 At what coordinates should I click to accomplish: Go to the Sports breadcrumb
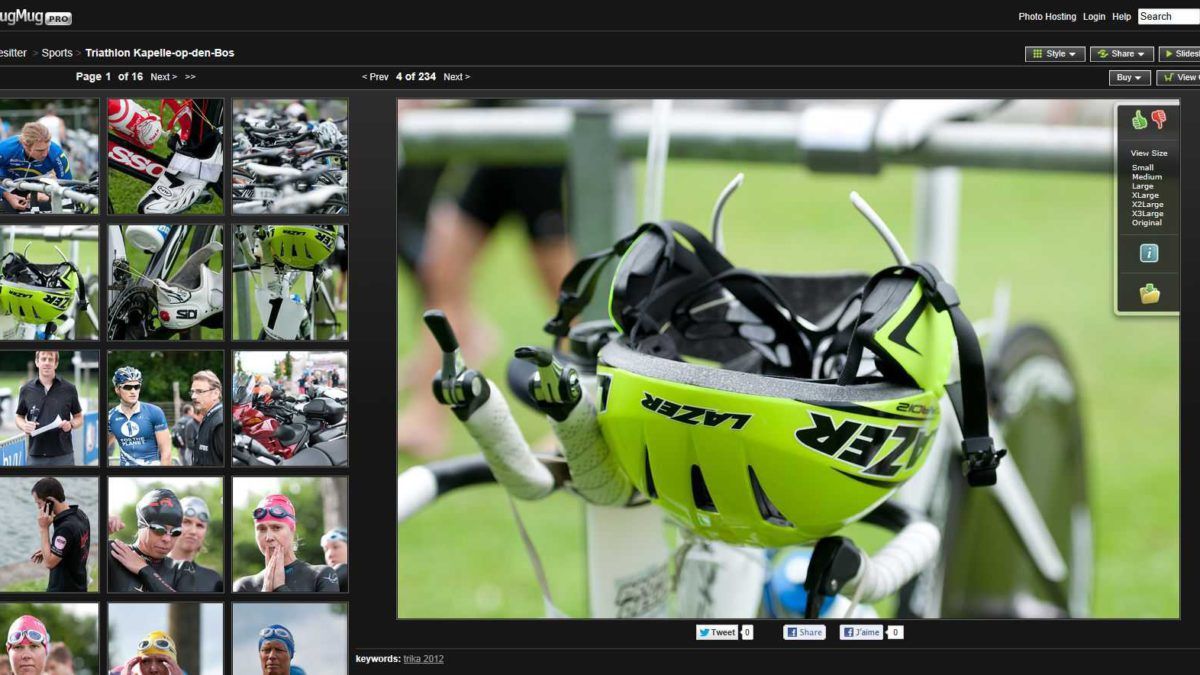[x=57, y=53]
